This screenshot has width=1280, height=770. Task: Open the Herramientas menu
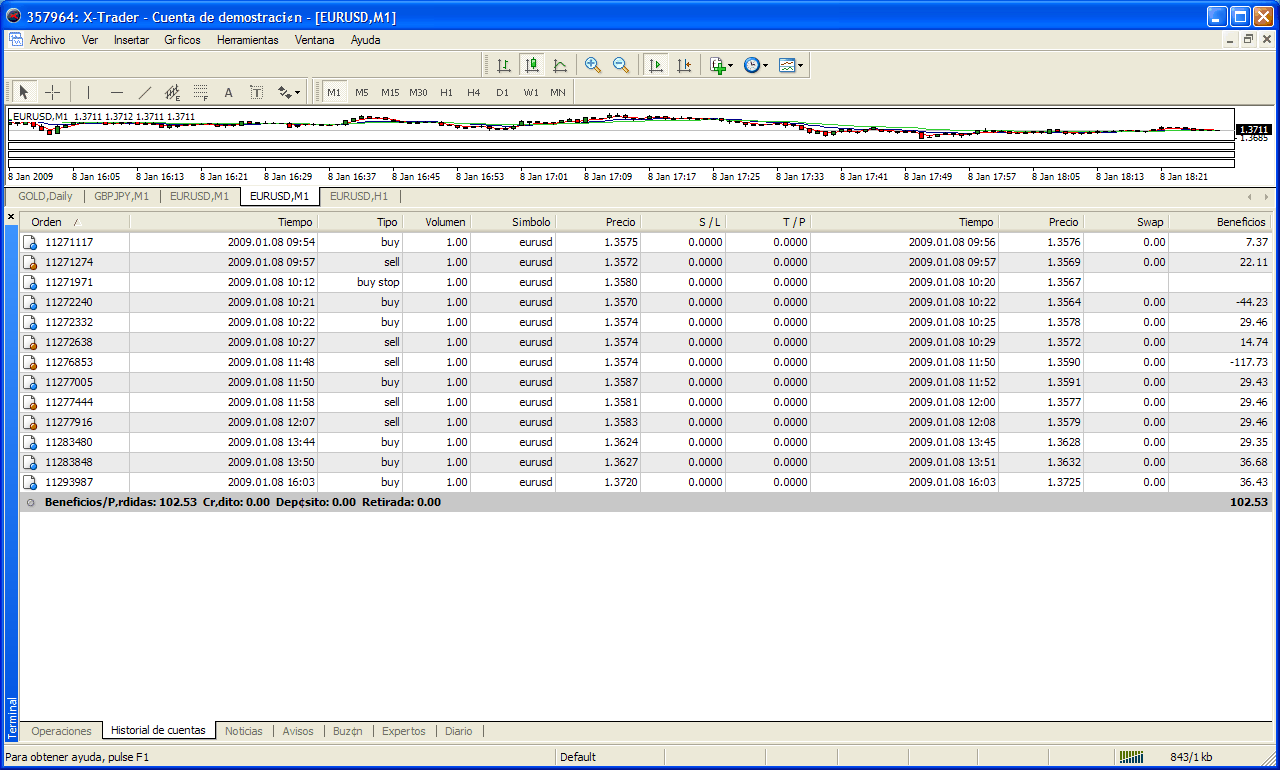pyautogui.click(x=247, y=40)
